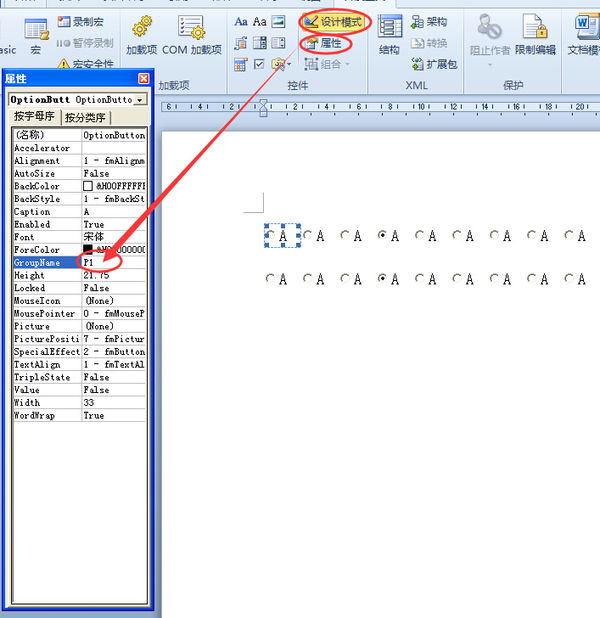Click Restrict Editing (限制编辑) icon

[x=535, y=26]
